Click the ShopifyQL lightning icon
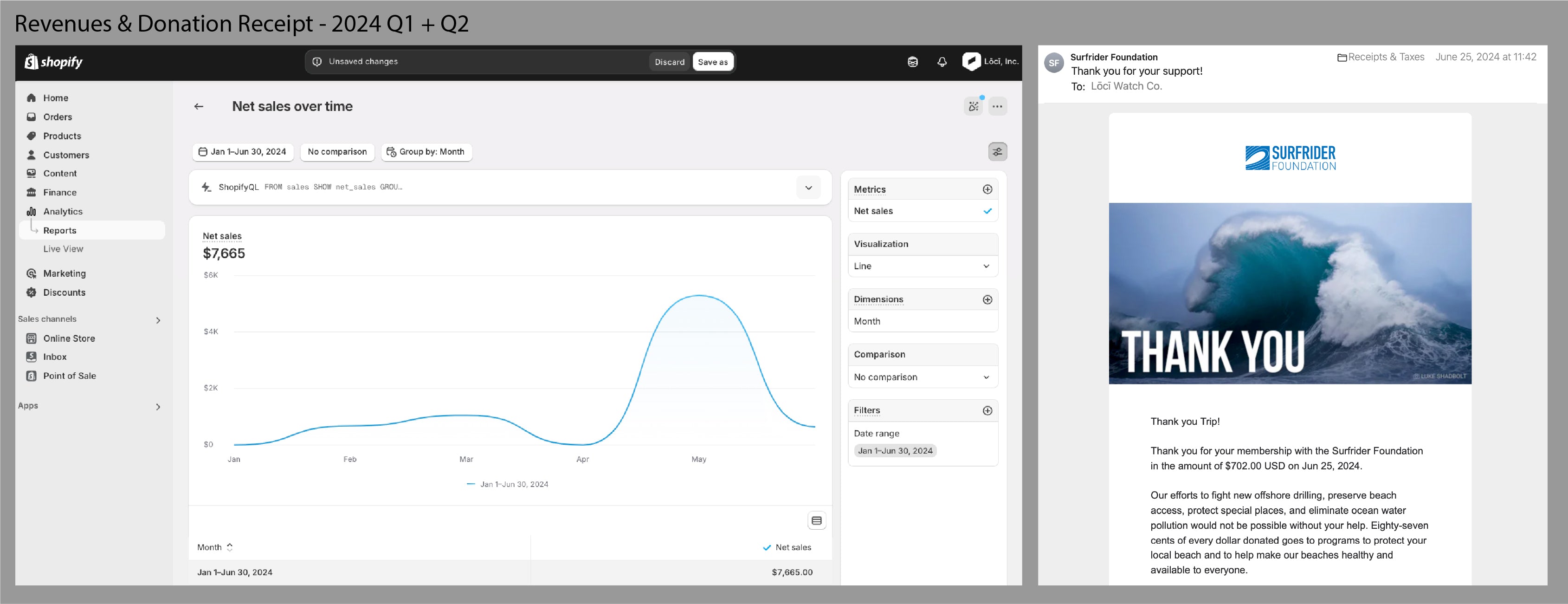 point(206,187)
